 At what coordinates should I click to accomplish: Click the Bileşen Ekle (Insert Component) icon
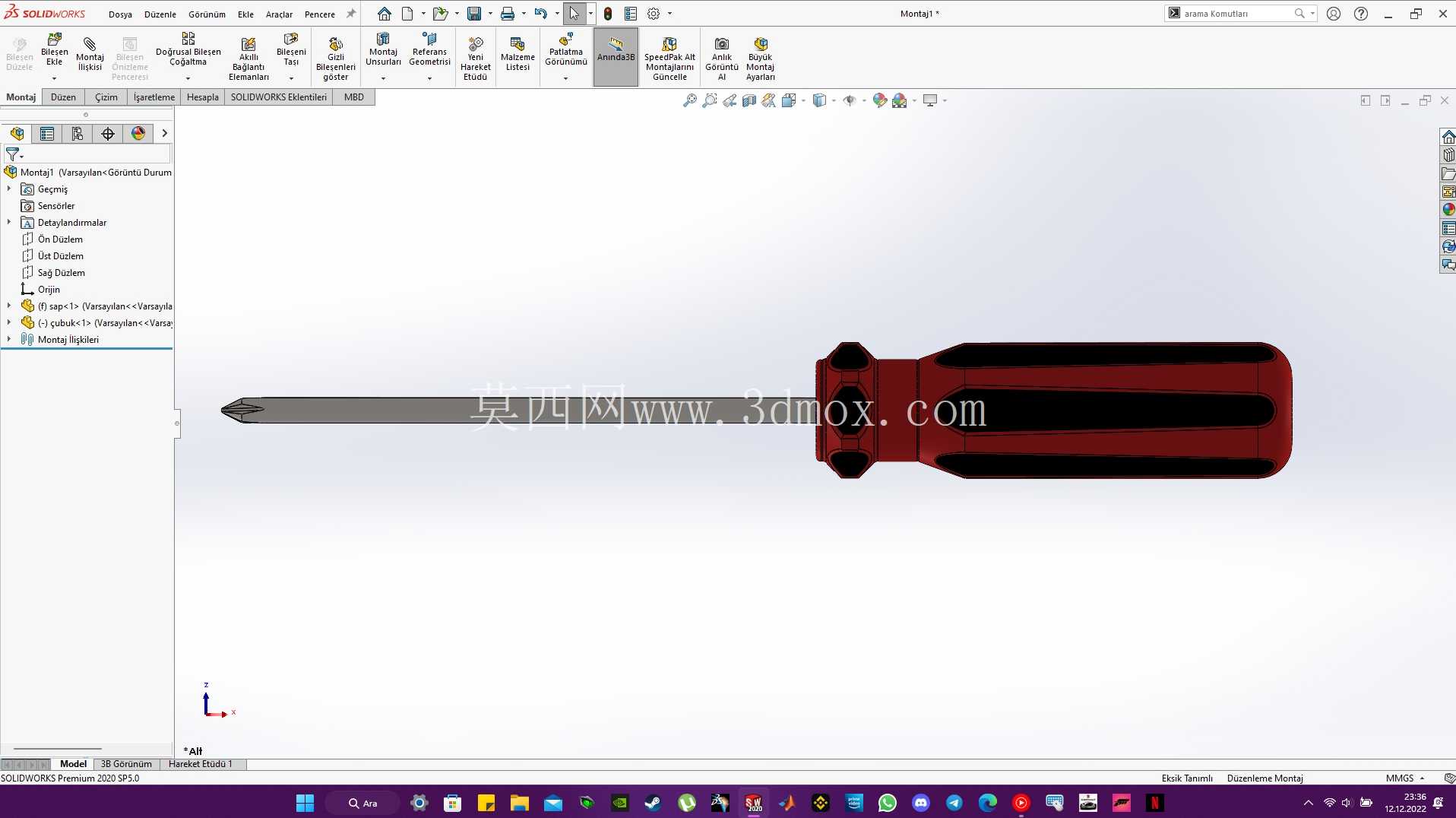point(55,39)
